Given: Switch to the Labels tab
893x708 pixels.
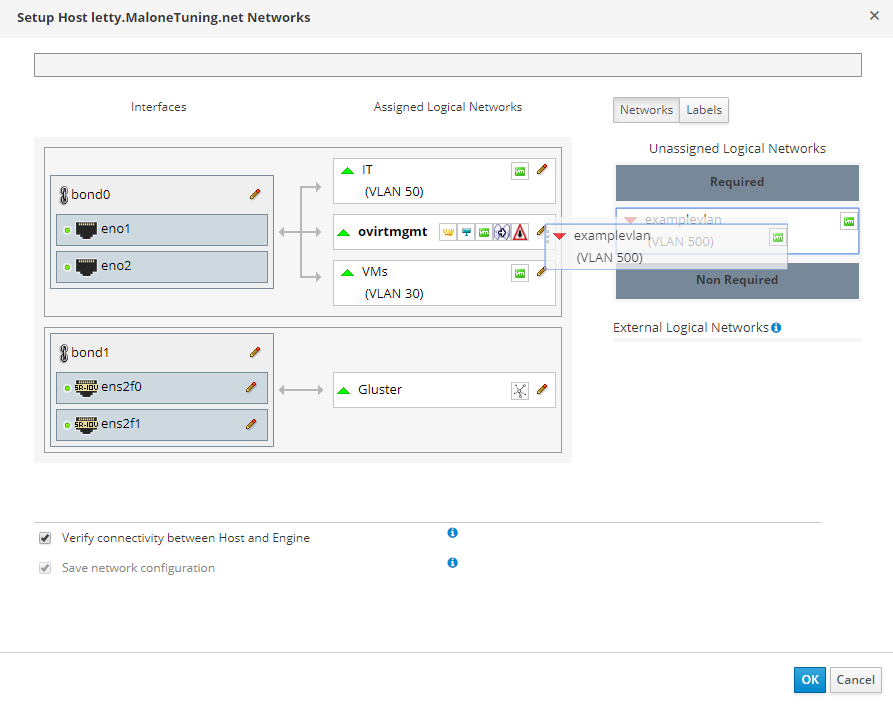Looking at the screenshot, I should [704, 110].
